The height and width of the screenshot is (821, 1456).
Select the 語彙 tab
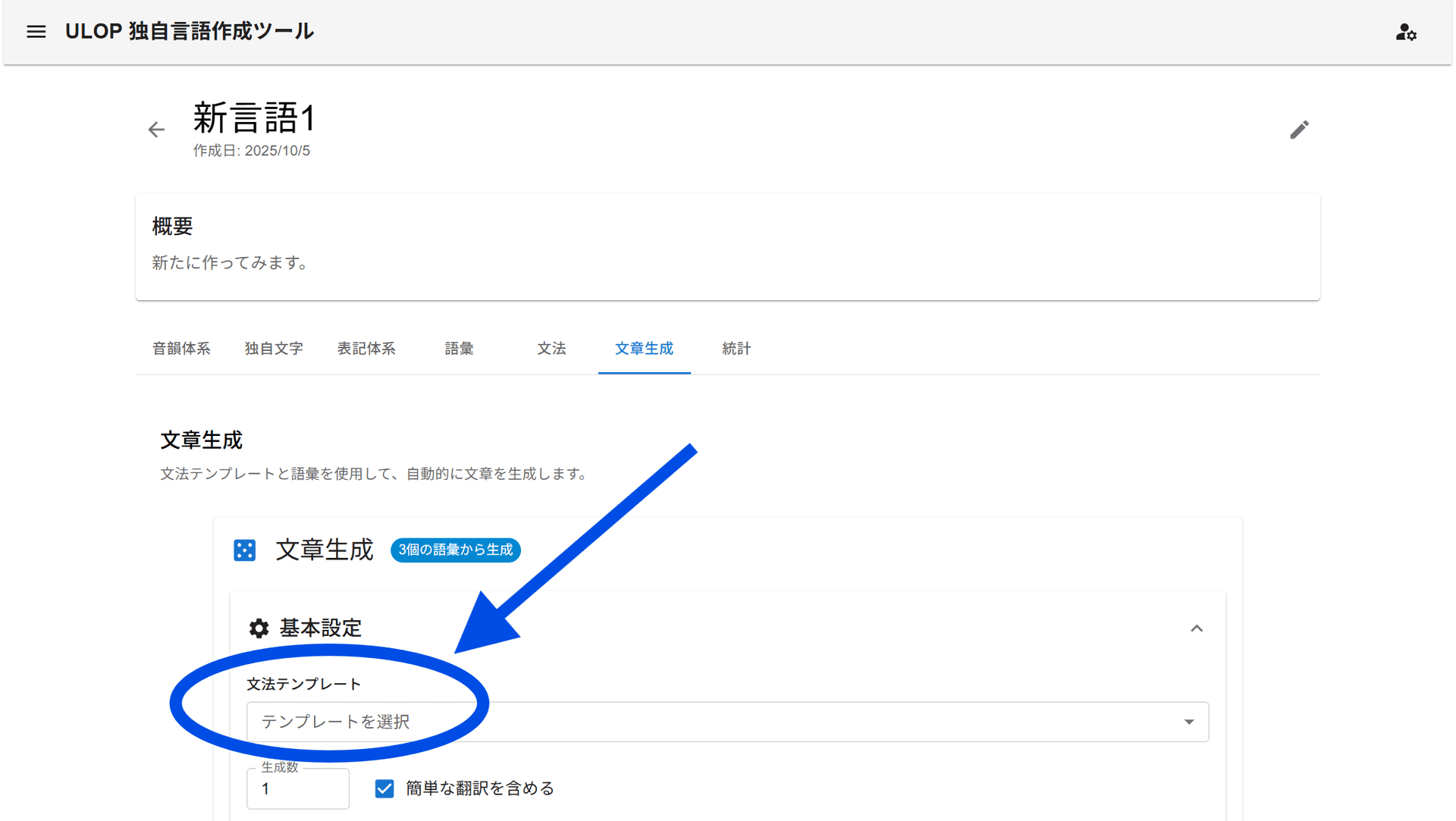(459, 349)
